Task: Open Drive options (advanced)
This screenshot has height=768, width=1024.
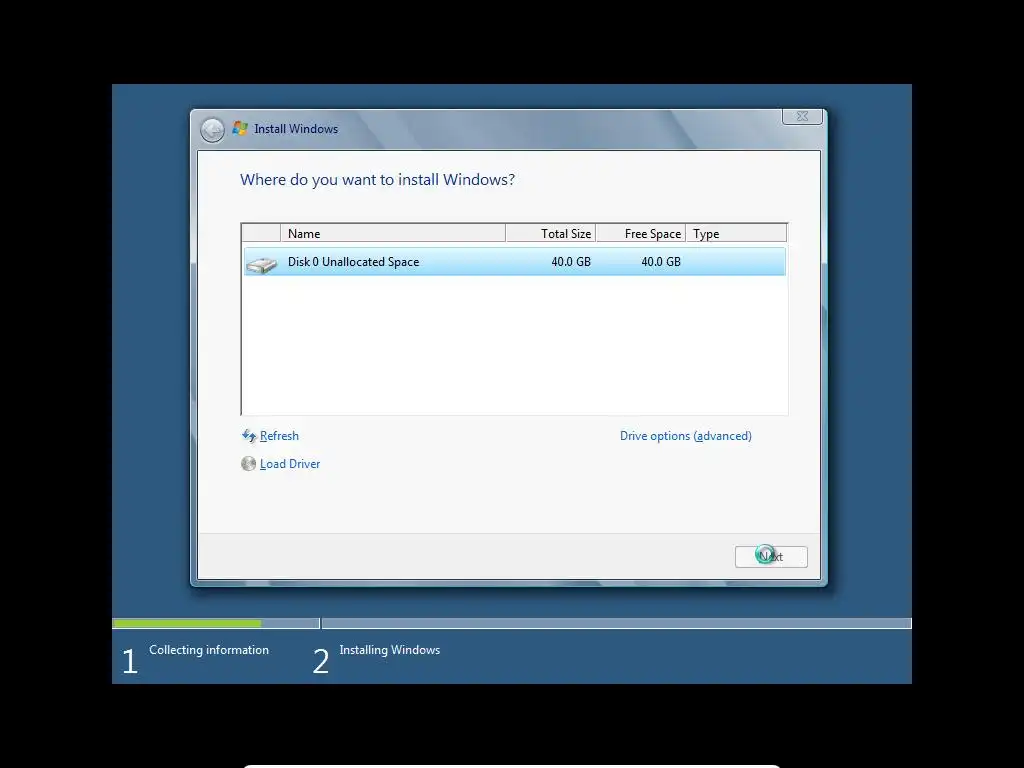Action: pyautogui.click(x=686, y=436)
